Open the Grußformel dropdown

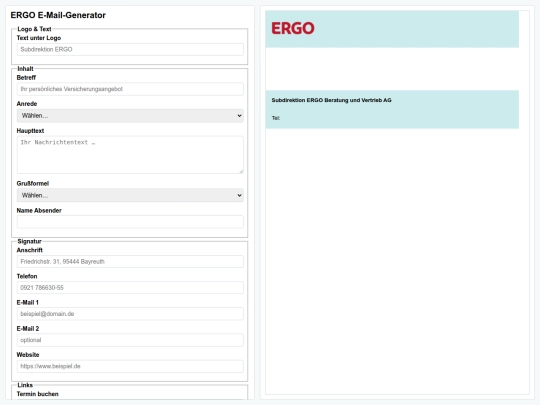pos(130,195)
